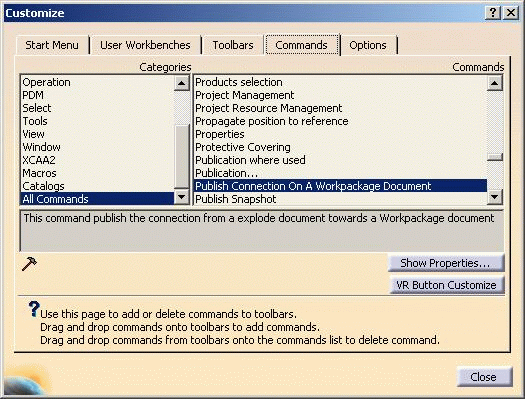The image size is (525, 399).
Task: Open the User Workbenches tab
Action: tap(145, 45)
